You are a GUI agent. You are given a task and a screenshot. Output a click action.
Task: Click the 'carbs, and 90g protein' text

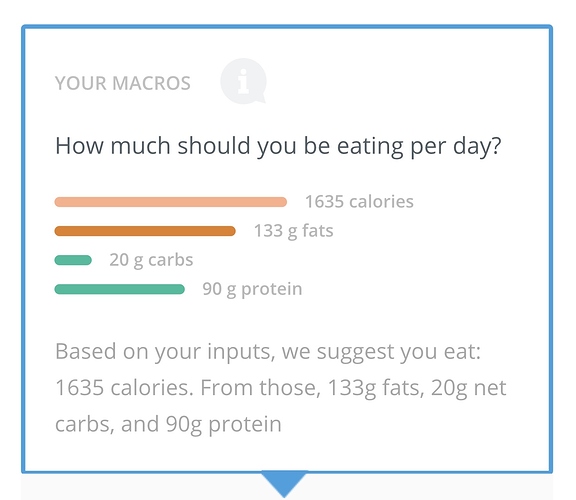[168, 425]
